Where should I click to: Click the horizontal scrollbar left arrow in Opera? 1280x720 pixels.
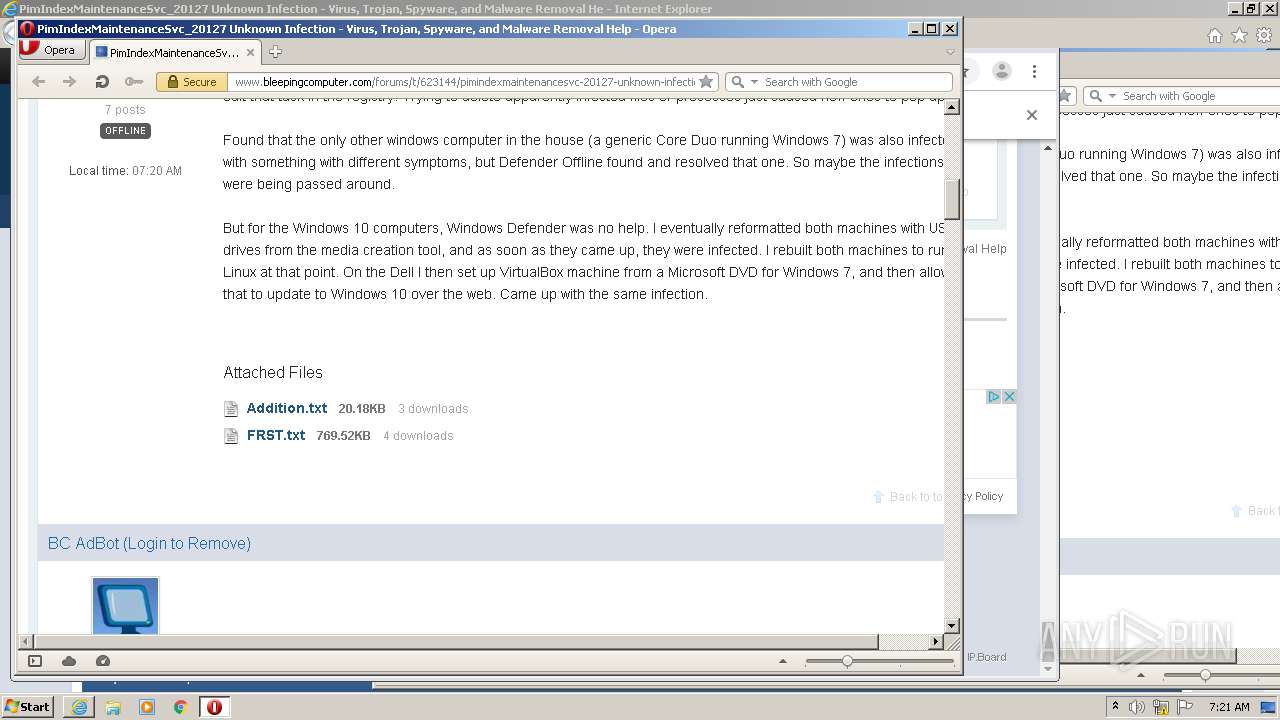[x=26, y=642]
